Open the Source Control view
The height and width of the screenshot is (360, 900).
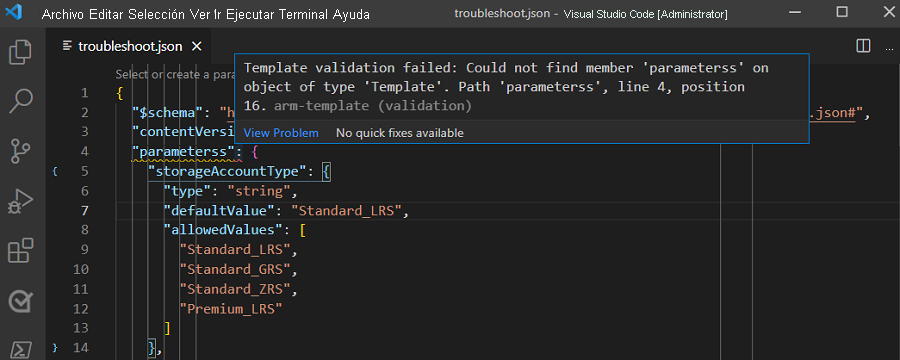21,151
